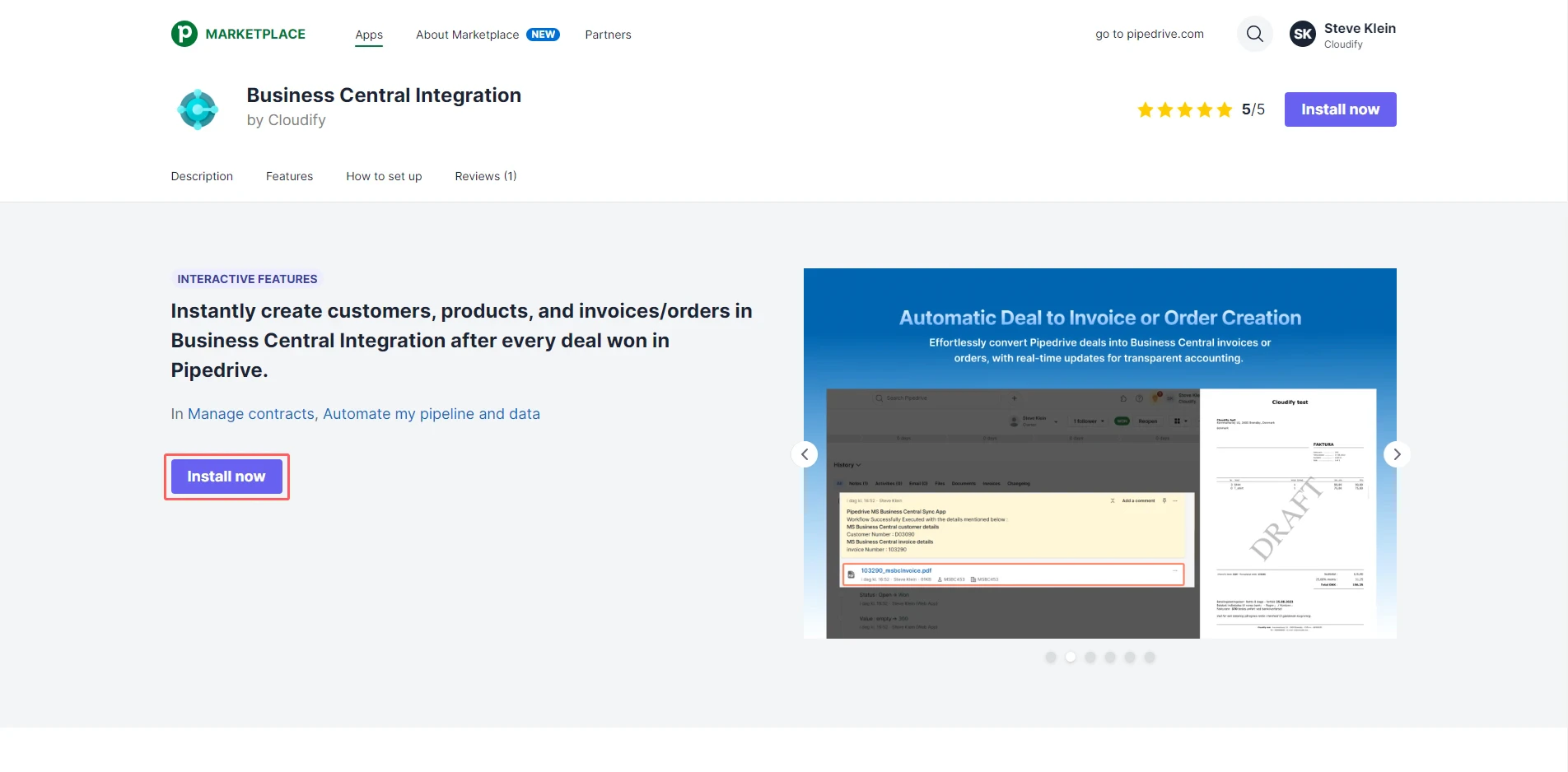Select the fourth carousel dot
The width and height of the screenshot is (1568, 772).
point(1110,658)
